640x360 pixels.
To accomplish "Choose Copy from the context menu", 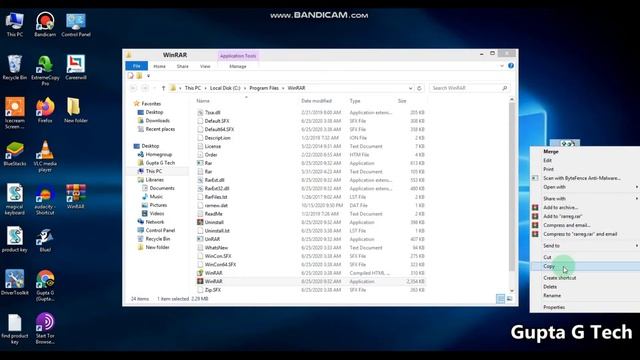I will (x=584, y=266).
